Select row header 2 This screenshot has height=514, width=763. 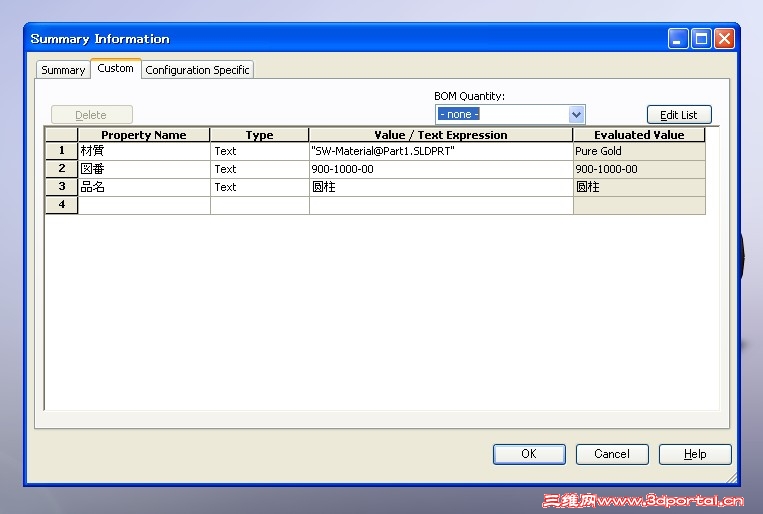pyautogui.click(x=61, y=169)
